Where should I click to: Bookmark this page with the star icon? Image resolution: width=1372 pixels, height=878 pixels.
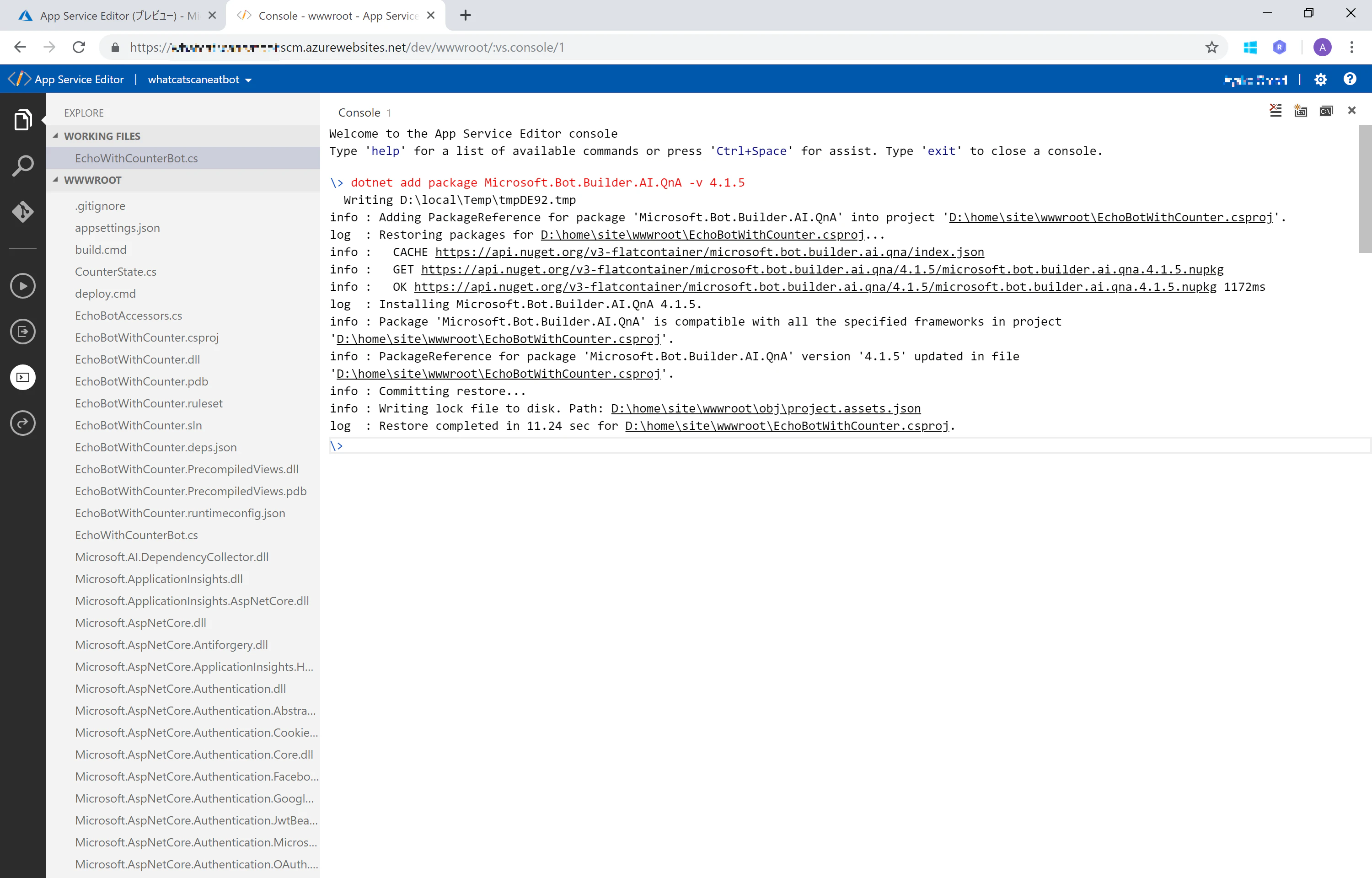(x=1212, y=47)
